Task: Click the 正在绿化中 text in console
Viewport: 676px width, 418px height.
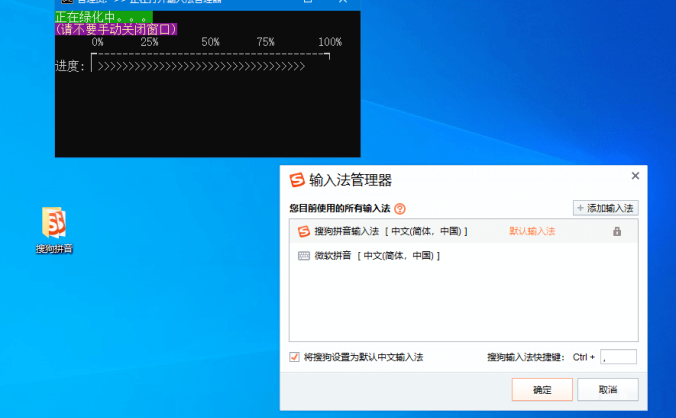Action: 103,17
